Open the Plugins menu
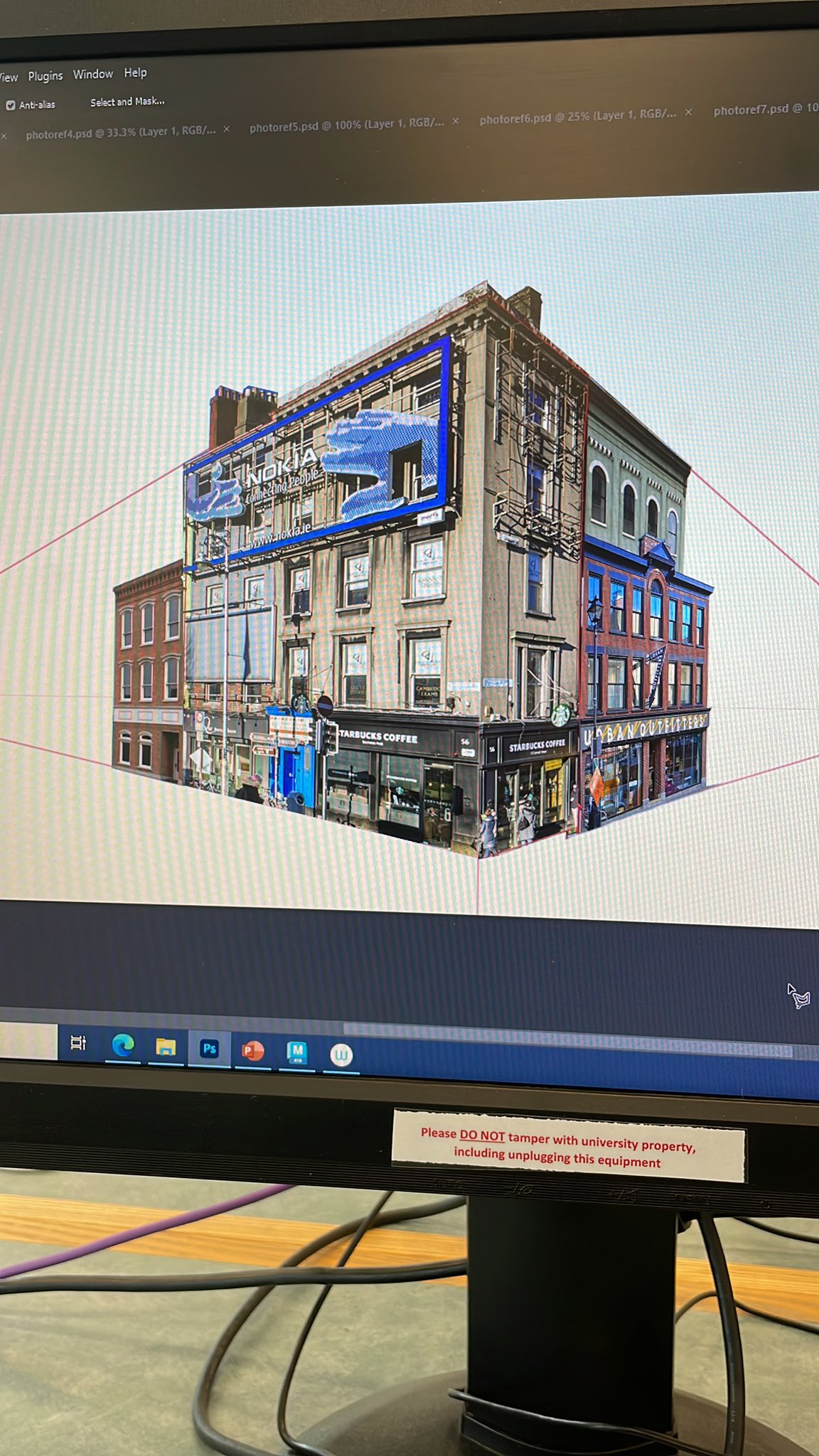Screen dimensions: 819x1456 coord(45,76)
